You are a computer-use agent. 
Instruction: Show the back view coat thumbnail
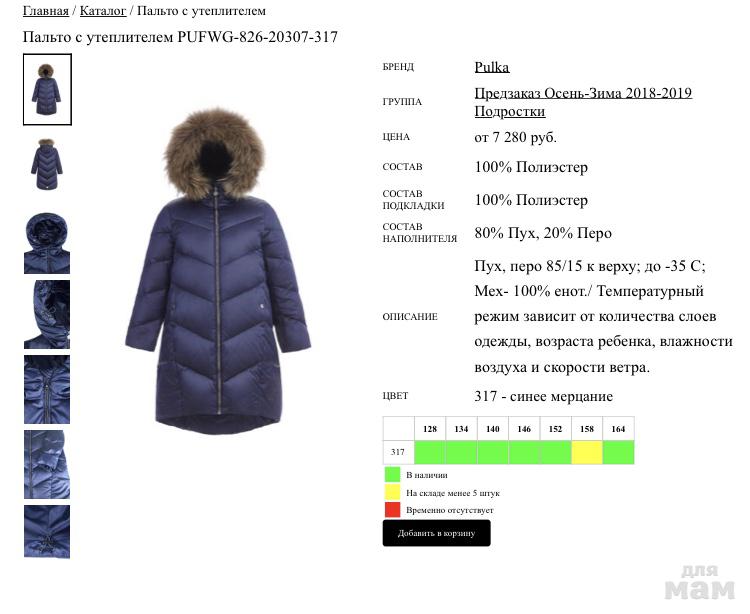pyautogui.click(x=47, y=164)
